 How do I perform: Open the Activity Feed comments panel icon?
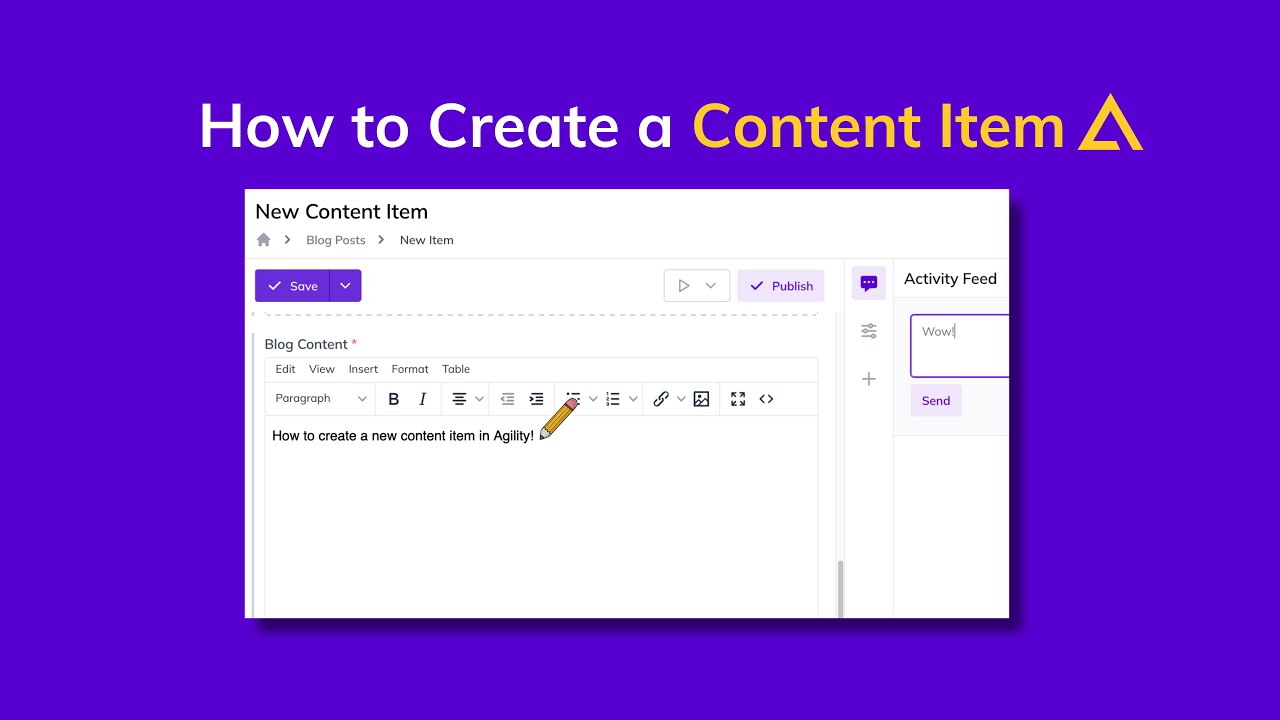coord(869,283)
